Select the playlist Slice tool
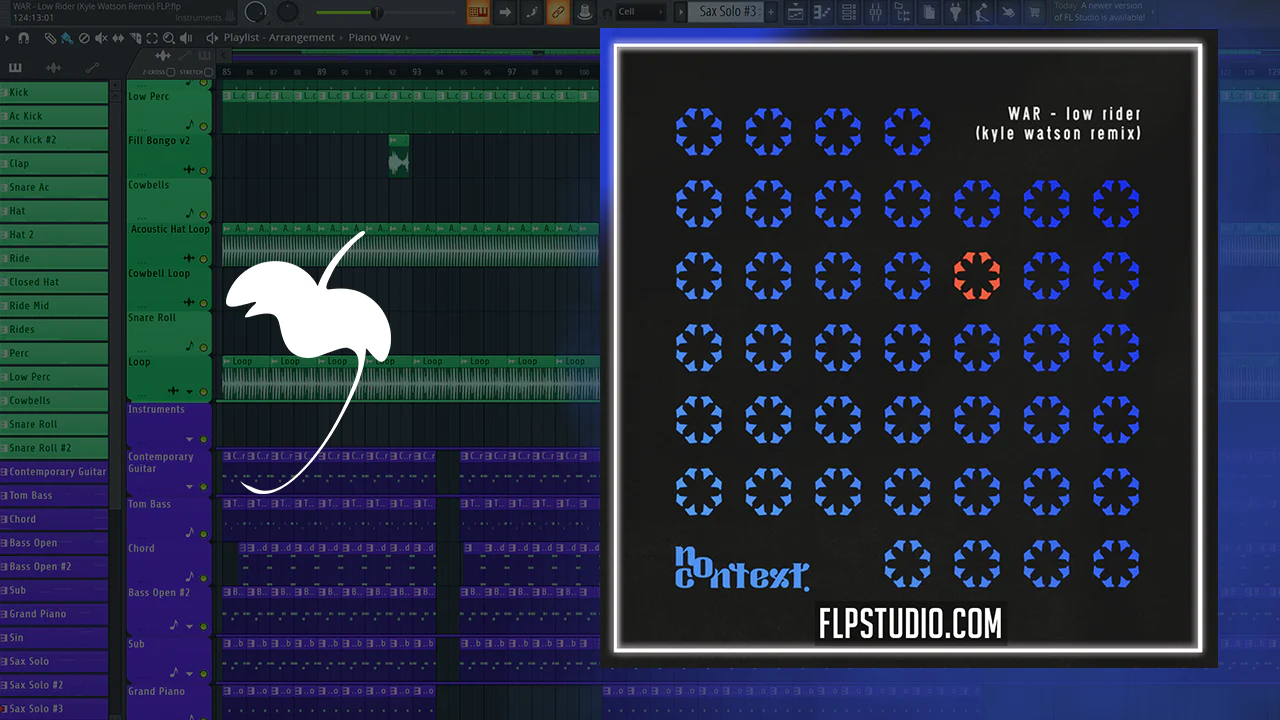 (x=135, y=38)
